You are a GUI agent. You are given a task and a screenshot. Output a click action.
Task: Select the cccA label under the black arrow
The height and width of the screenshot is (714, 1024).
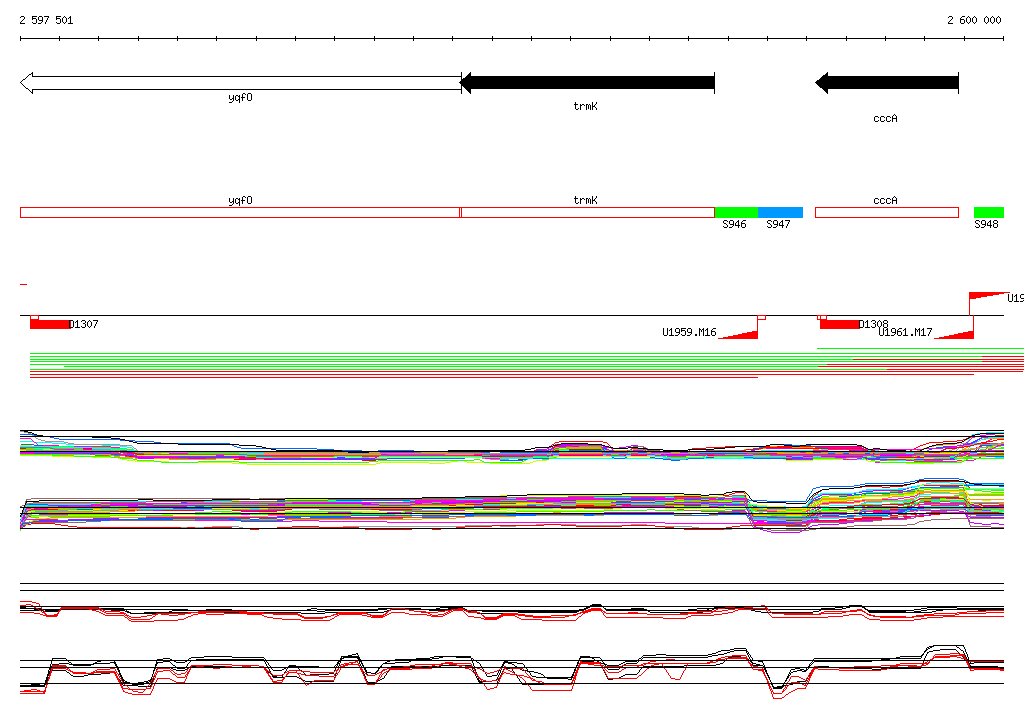(885, 118)
